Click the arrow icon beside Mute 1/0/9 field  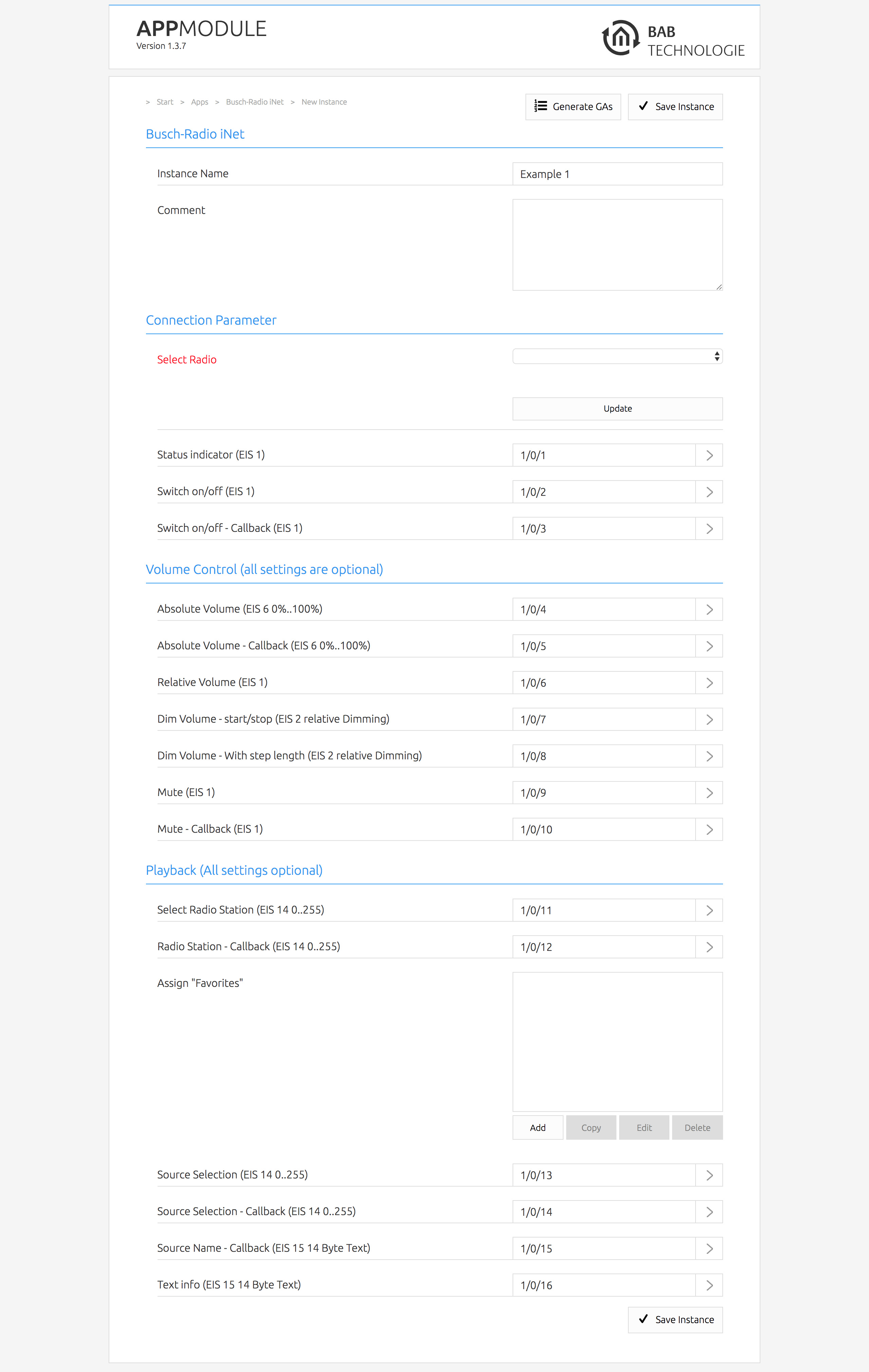pos(709,793)
